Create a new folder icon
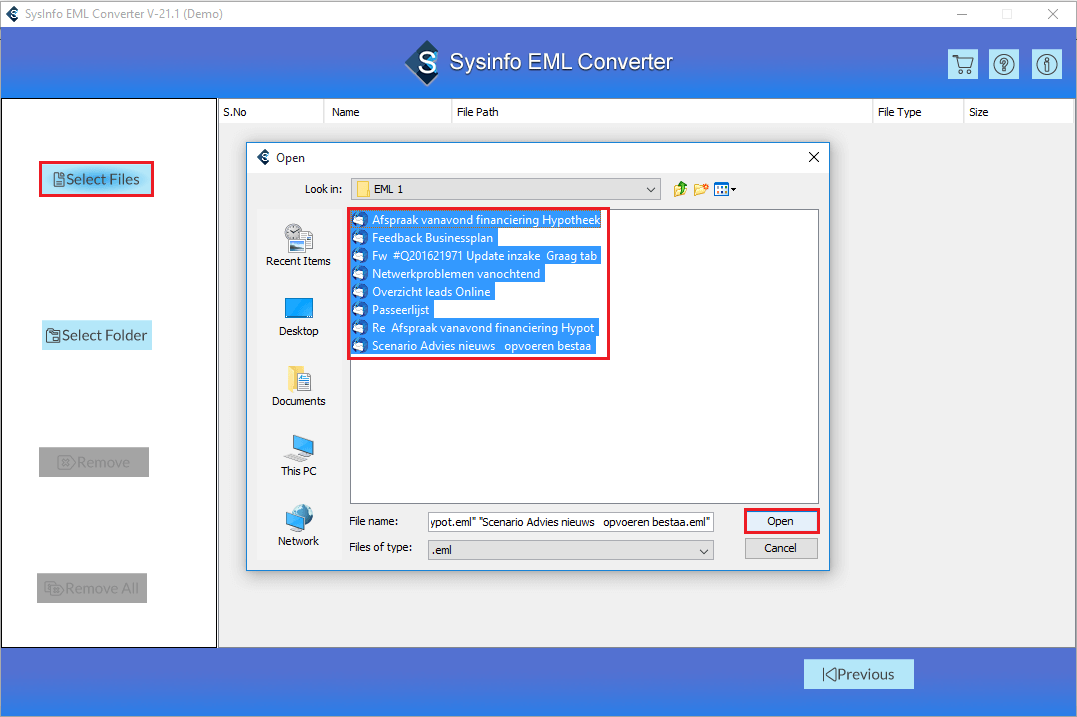Image resolution: width=1077 pixels, height=717 pixels. point(701,190)
